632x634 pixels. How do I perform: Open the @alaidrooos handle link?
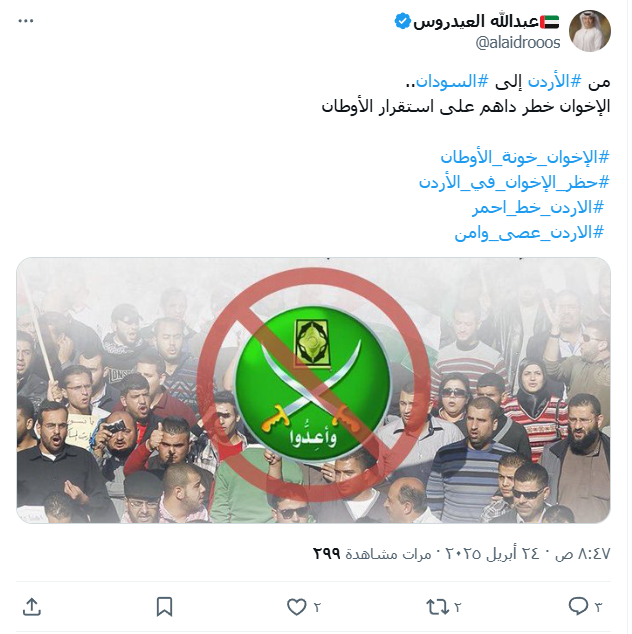[518, 42]
